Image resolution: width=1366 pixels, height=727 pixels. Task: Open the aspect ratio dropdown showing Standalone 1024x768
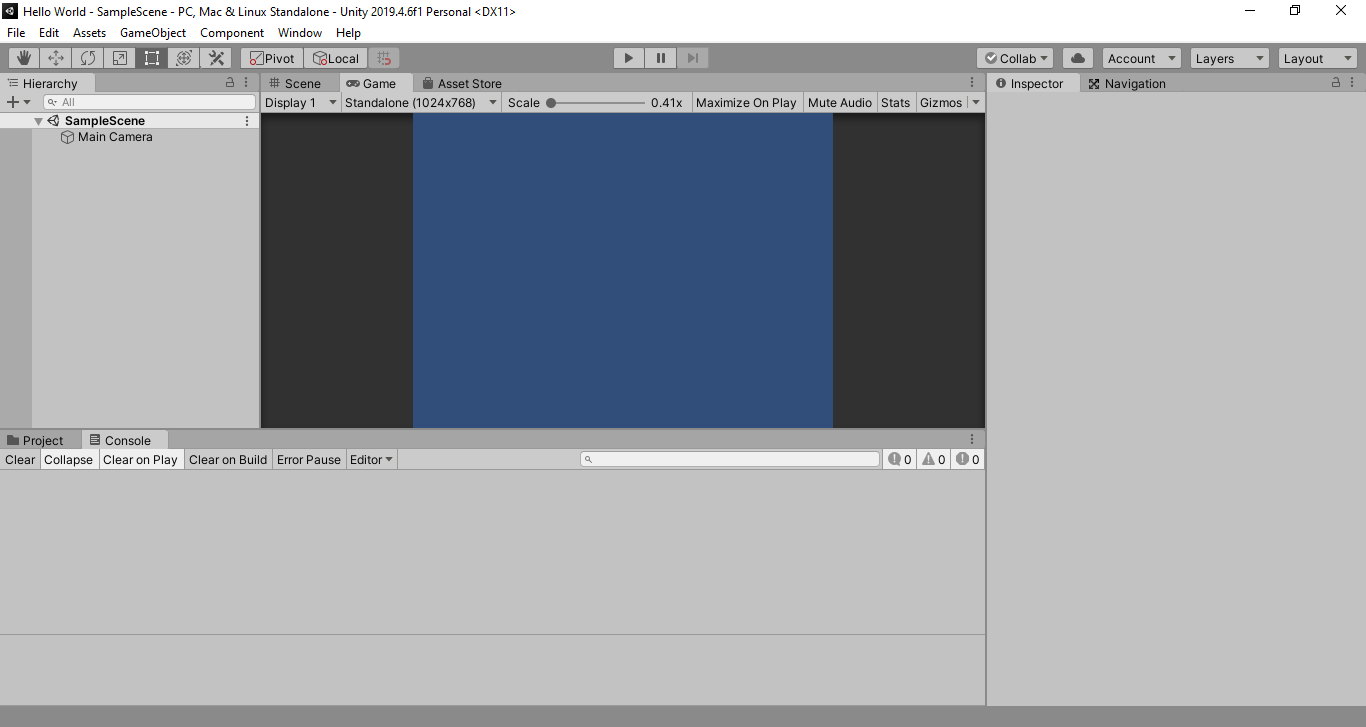tap(420, 101)
